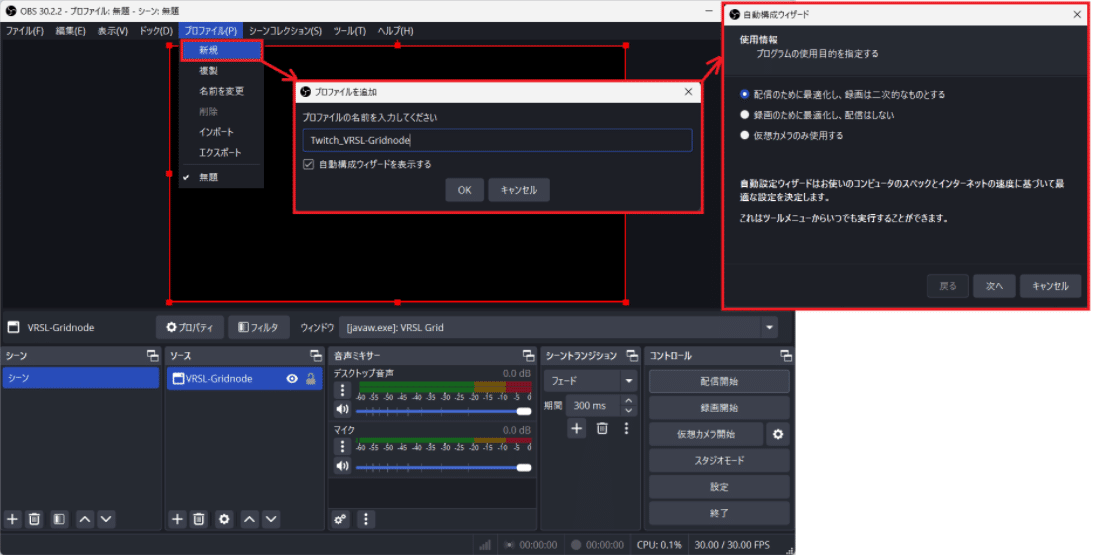Open 設定 from the Controls panel

719,487
